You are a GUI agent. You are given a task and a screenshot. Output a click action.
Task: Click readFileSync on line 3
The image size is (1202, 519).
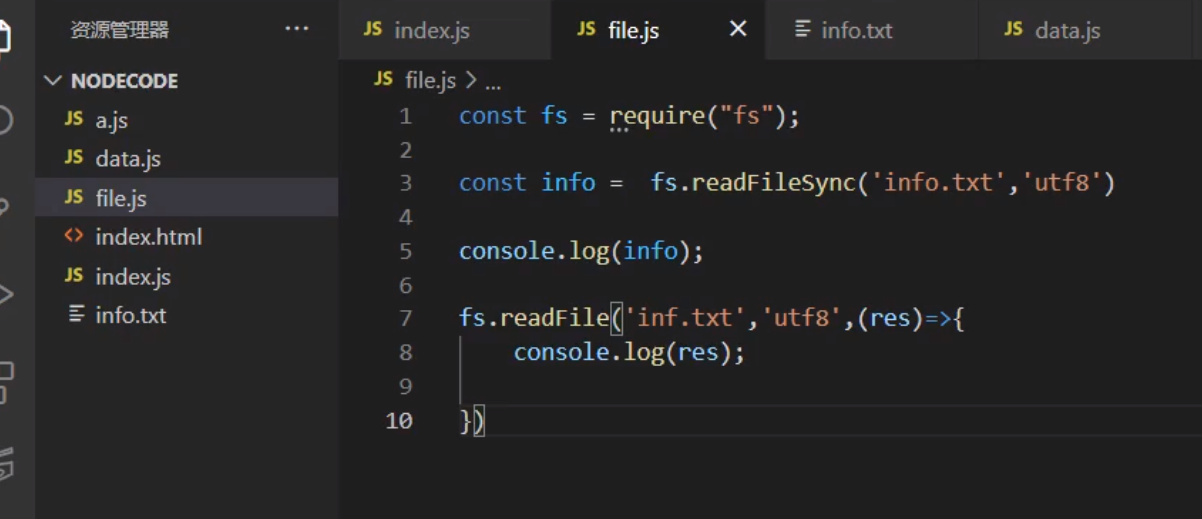774,183
